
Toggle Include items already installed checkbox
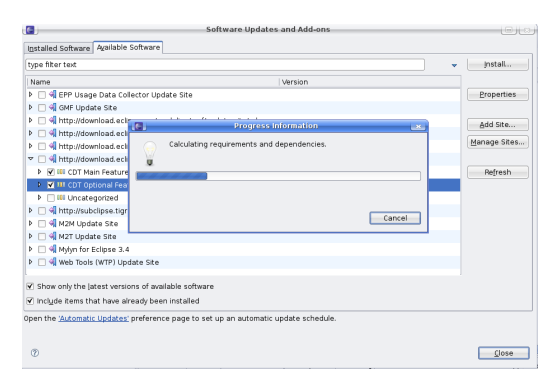coord(30,301)
